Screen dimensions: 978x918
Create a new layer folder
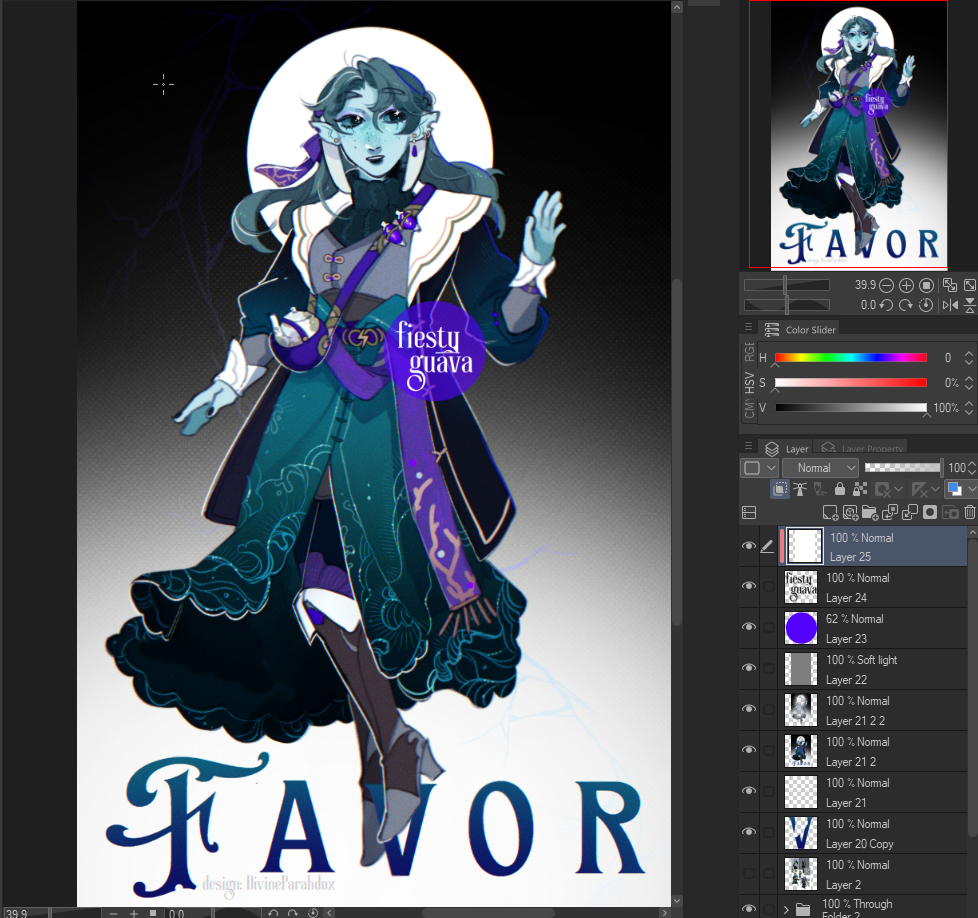click(x=869, y=512)
